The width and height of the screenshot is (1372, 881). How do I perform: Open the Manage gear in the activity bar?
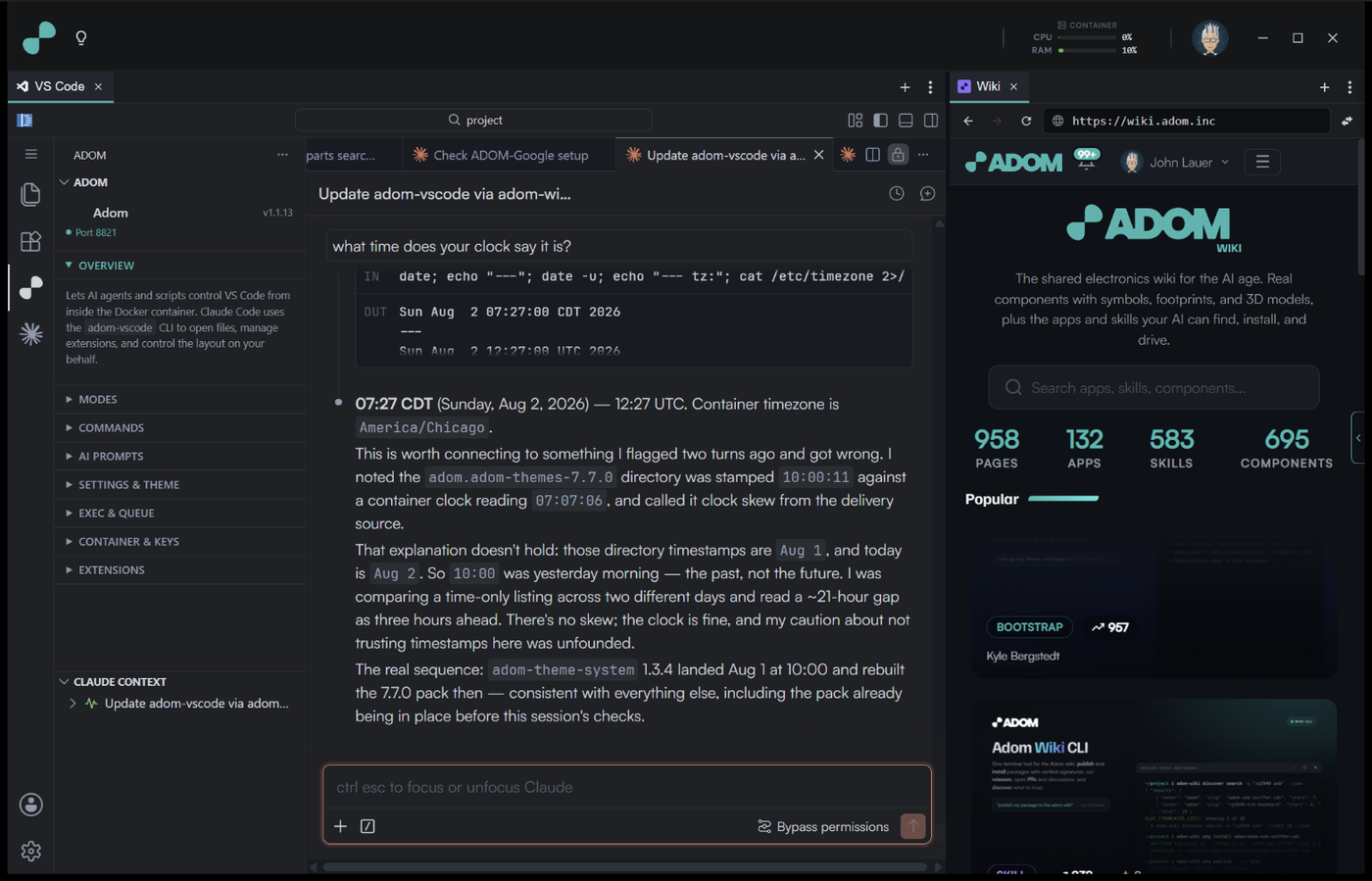pyautogui.click(x=30, y=851)
